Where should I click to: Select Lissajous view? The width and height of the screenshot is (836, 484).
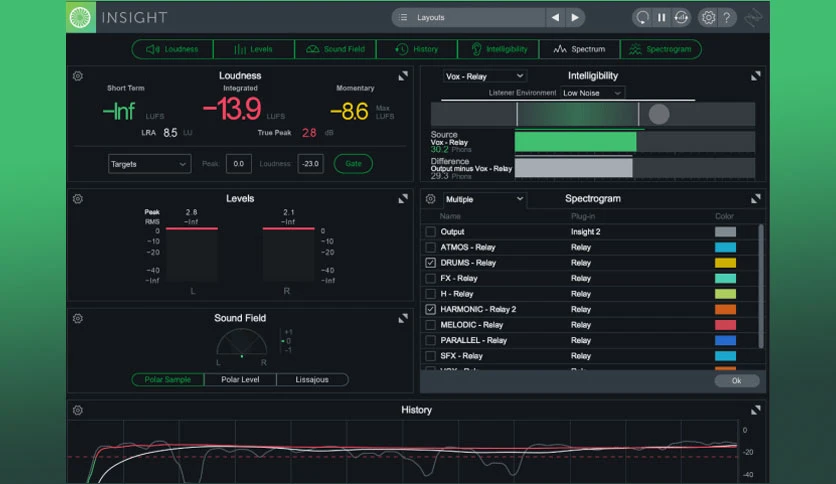click(x=312, y=380)
